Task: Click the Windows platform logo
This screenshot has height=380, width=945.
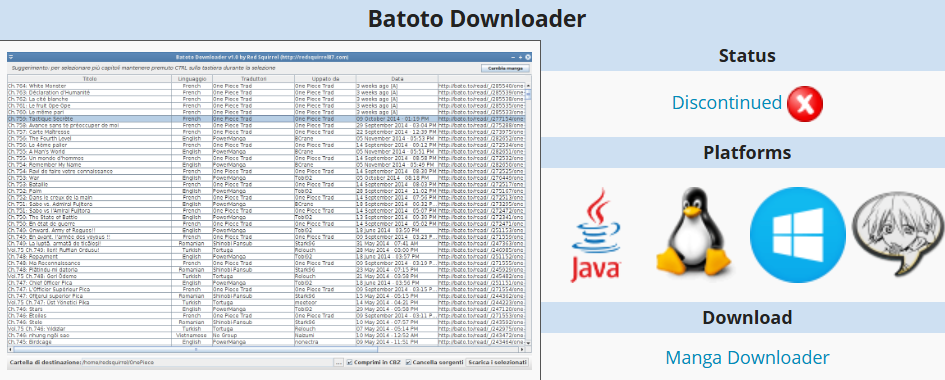Action: [797, 235]
